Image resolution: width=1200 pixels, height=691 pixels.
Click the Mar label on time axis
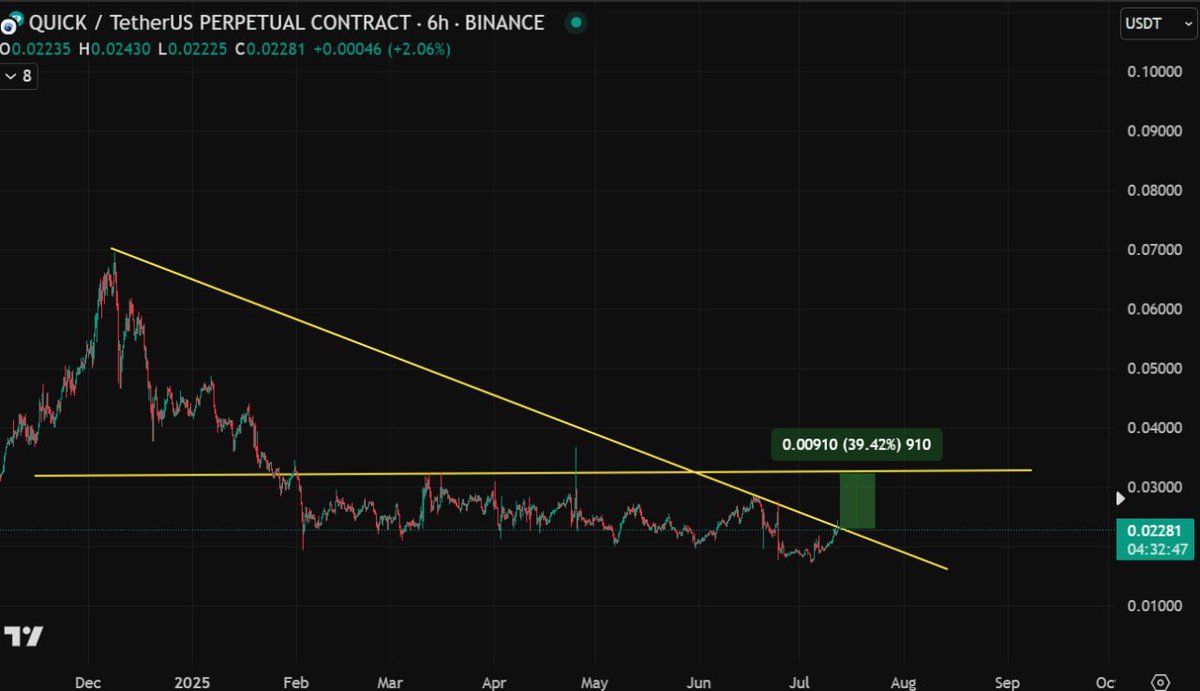[392, 681]
